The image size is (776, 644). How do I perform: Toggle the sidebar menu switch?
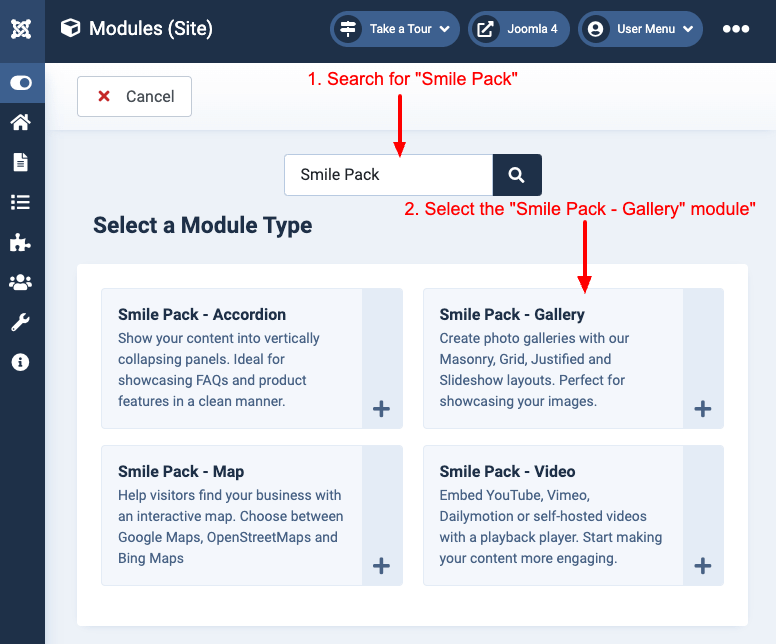coord(21,83)
